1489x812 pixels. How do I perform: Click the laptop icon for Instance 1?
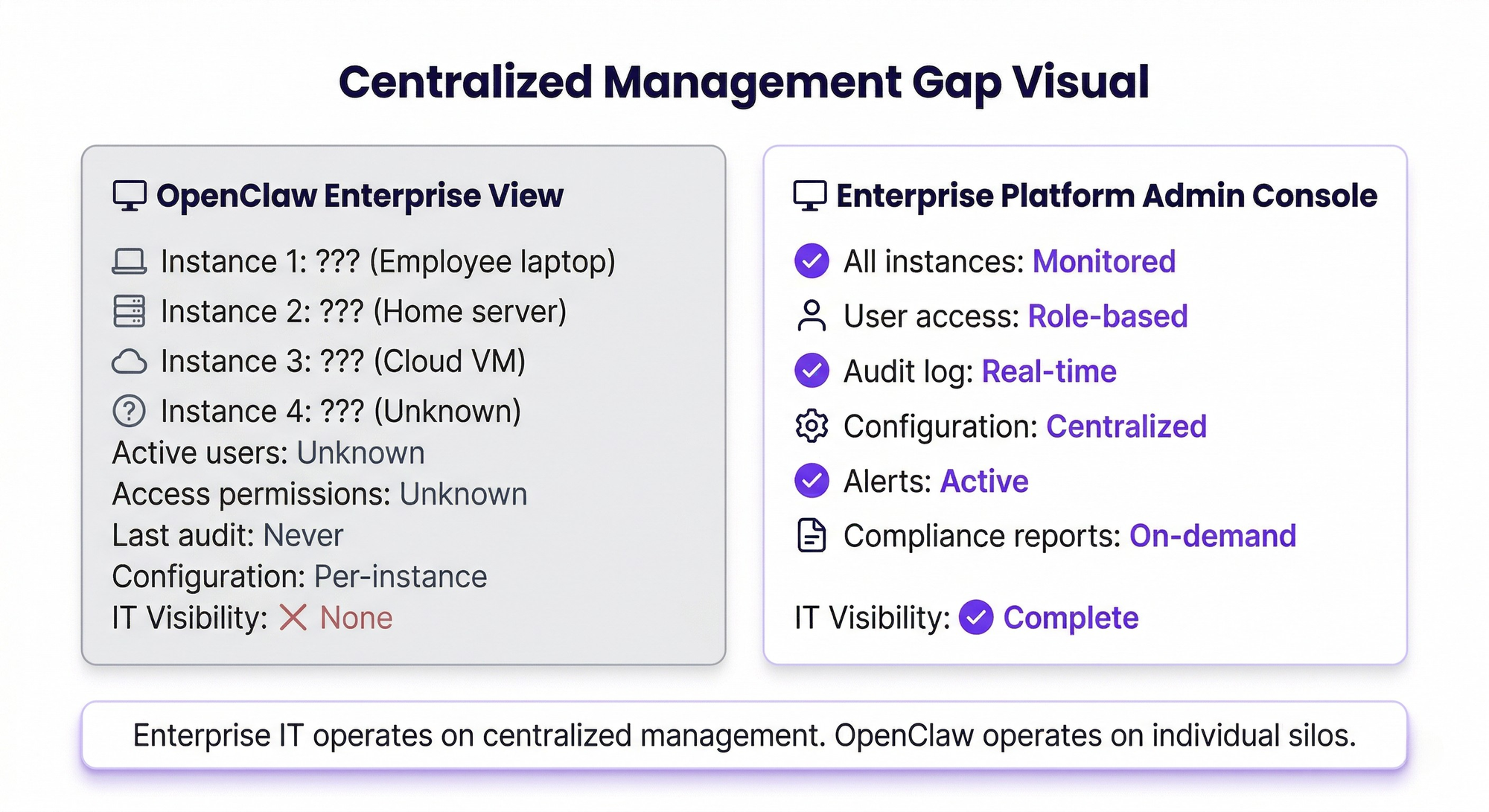[x=129, y=261]
